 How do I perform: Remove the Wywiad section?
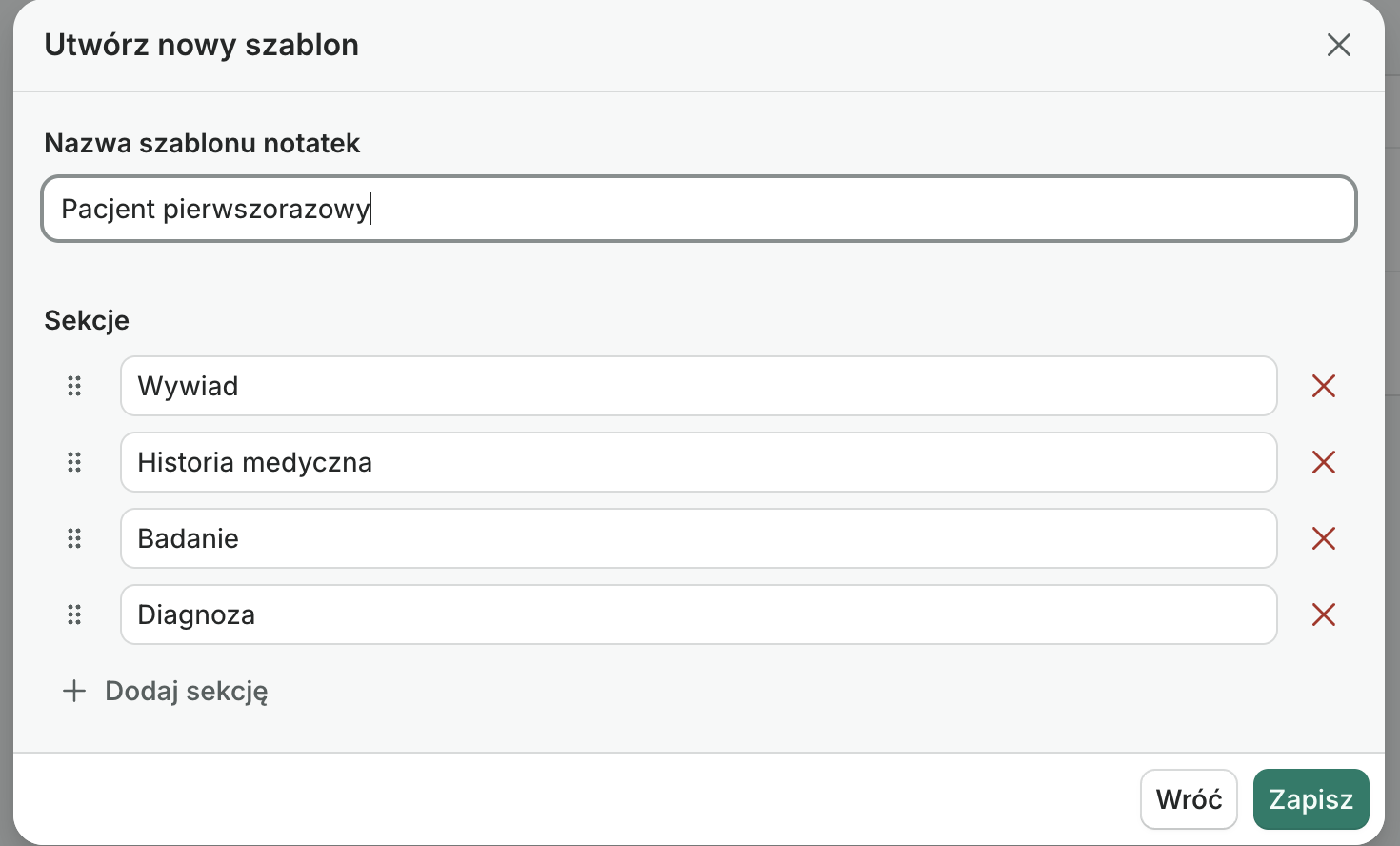coord(1323,386)
